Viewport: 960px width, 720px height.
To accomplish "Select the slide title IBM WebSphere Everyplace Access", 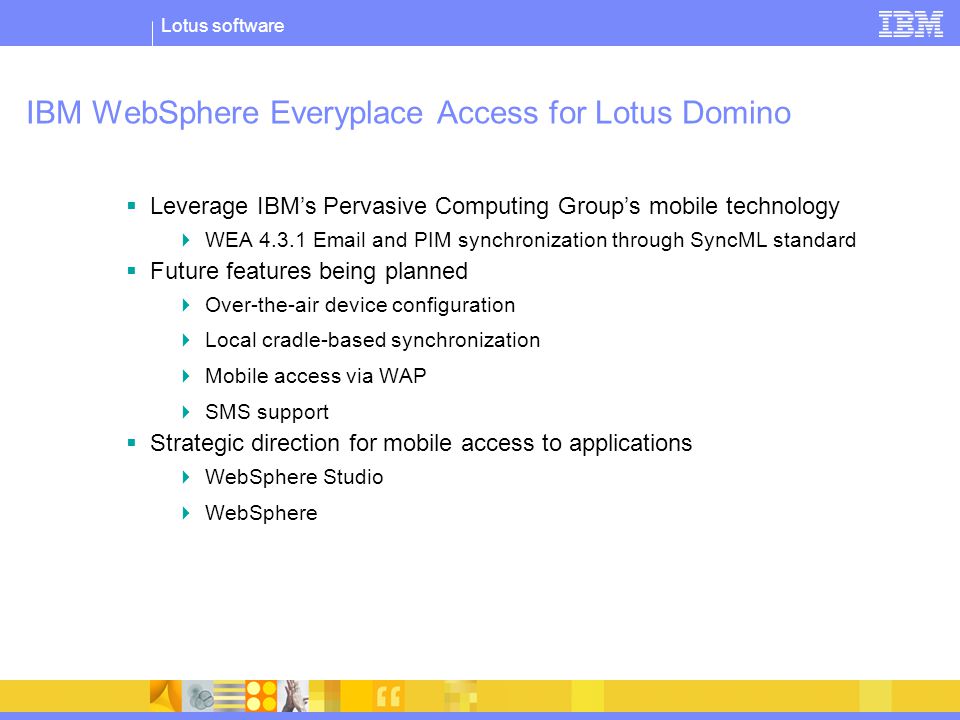I will (x=408, y=113).
